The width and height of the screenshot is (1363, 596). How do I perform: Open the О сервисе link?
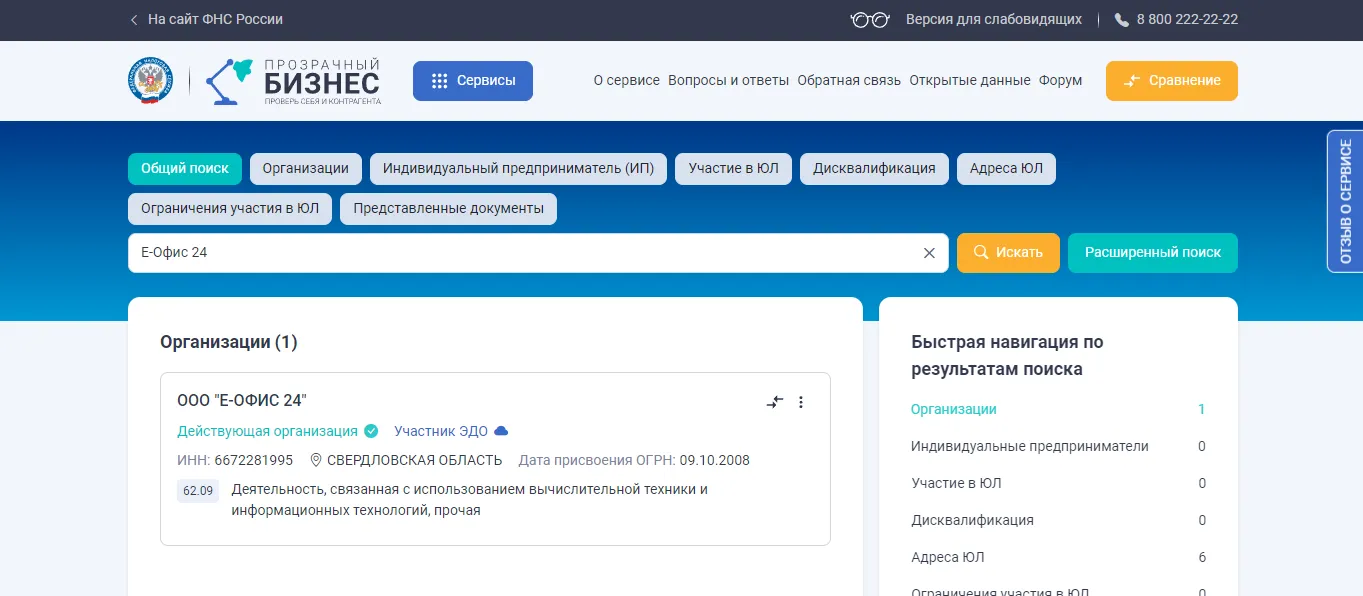pos(627,81)
